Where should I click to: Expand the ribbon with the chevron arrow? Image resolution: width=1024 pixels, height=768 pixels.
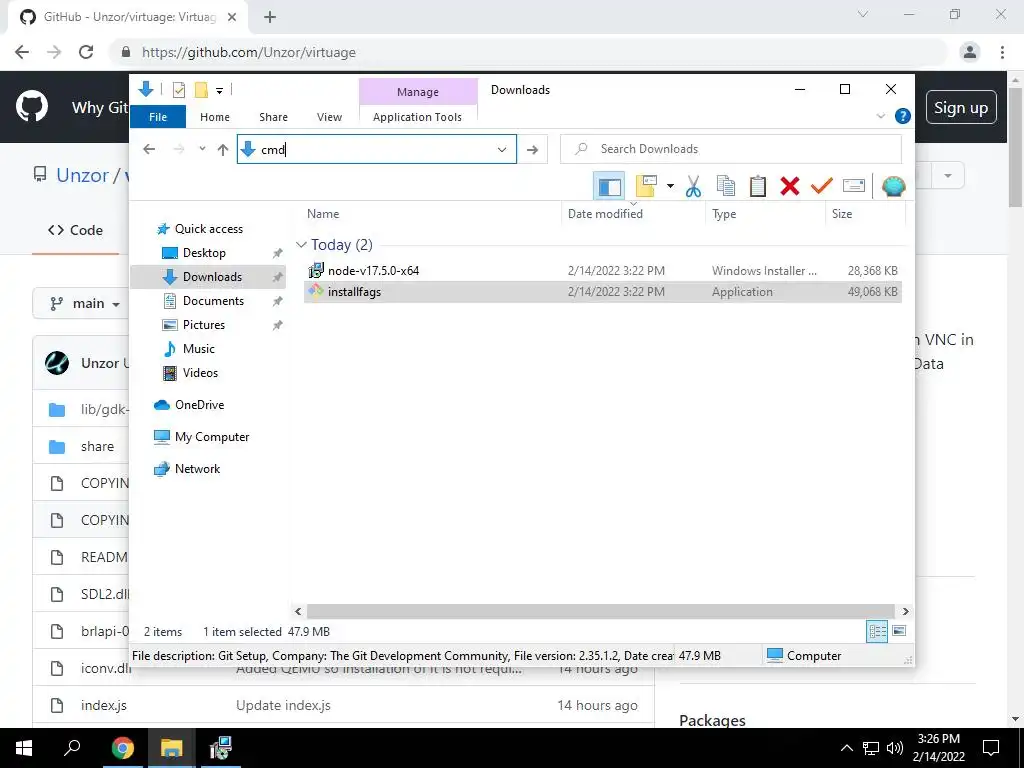pos(880,116)
